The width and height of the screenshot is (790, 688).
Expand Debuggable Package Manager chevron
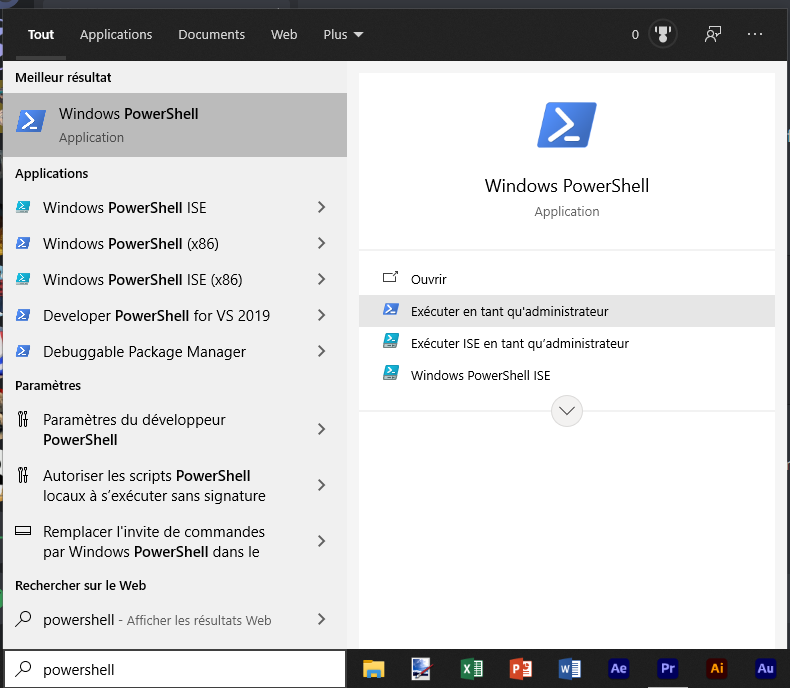coord(321,352)
